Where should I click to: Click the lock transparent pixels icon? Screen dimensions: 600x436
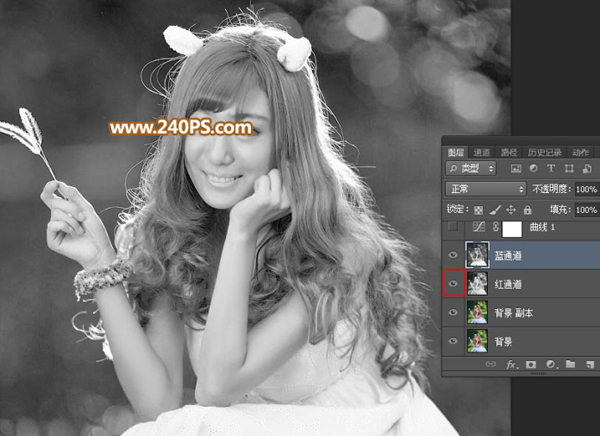476,210
